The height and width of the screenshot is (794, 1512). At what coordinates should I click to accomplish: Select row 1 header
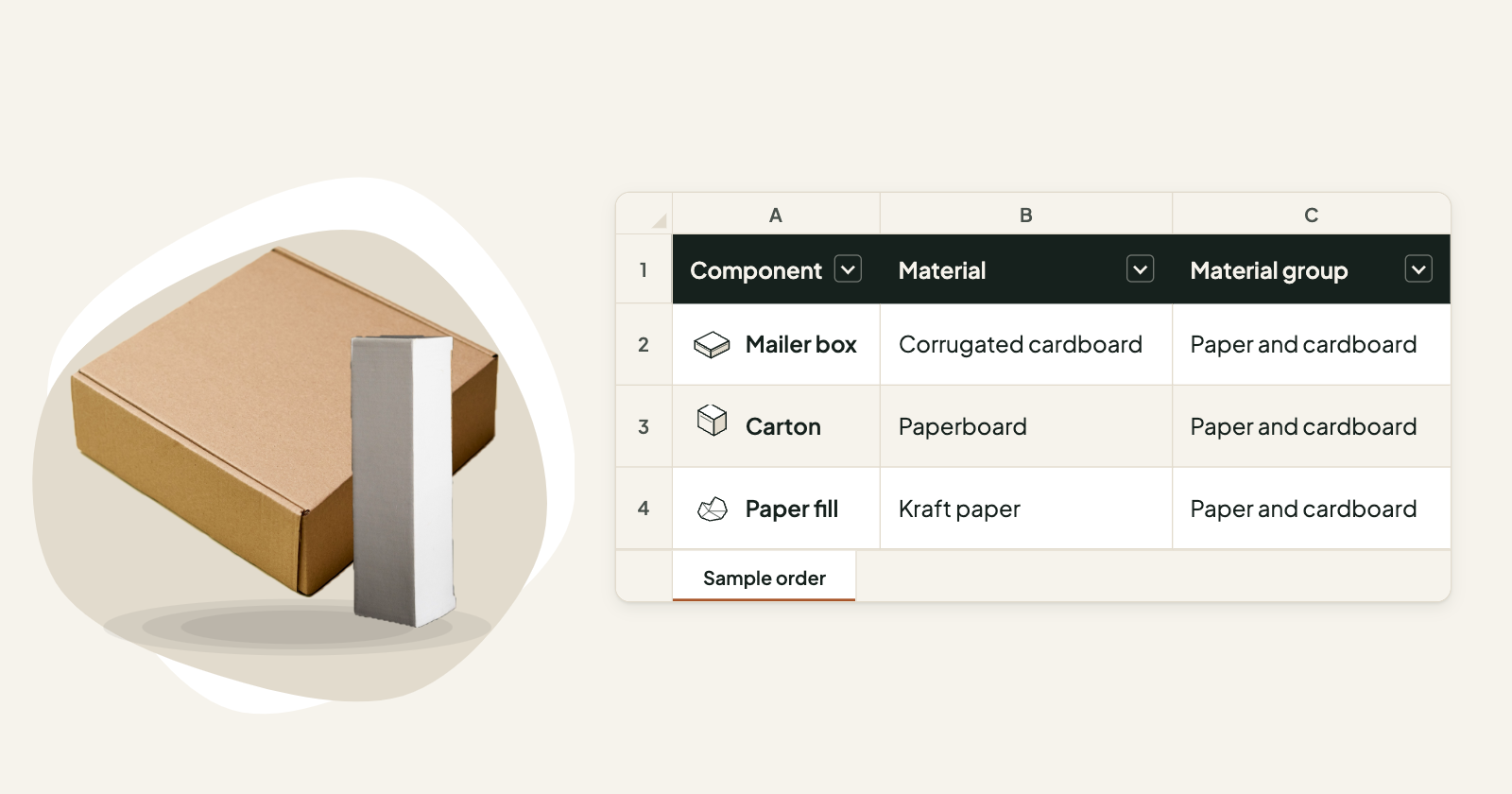coord(644,269)
